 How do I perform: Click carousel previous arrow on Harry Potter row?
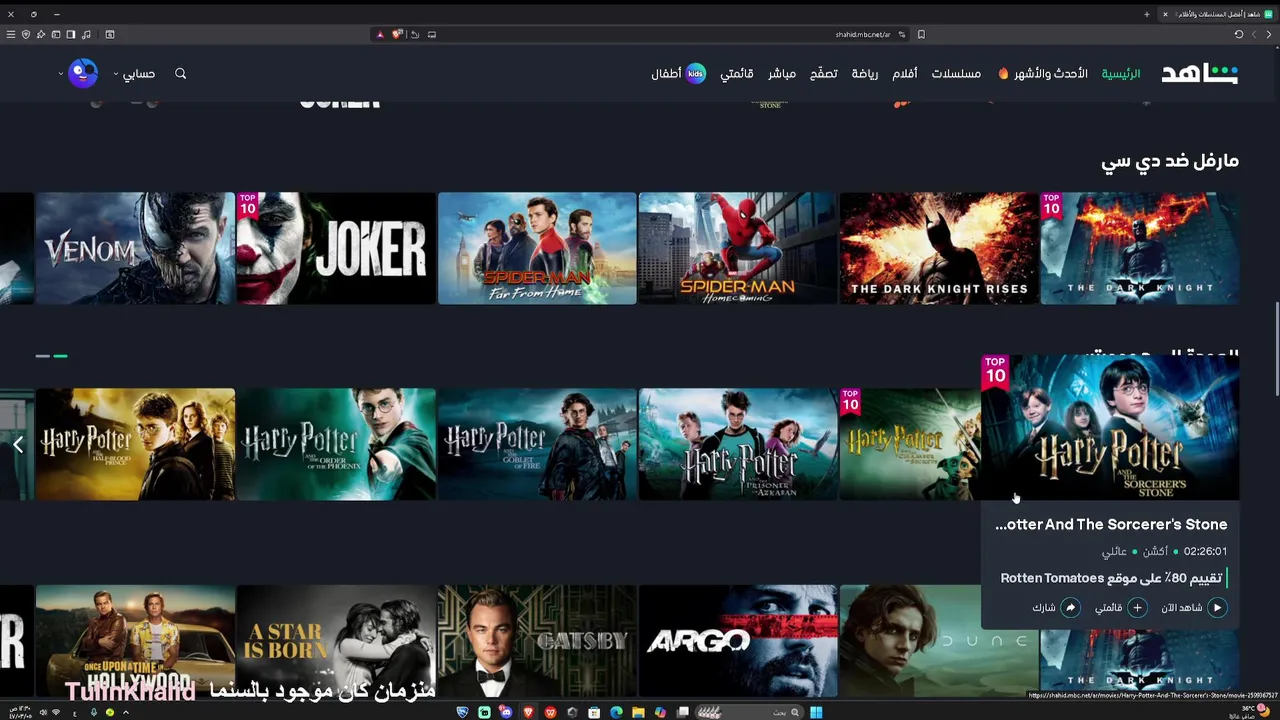point(18,444)
